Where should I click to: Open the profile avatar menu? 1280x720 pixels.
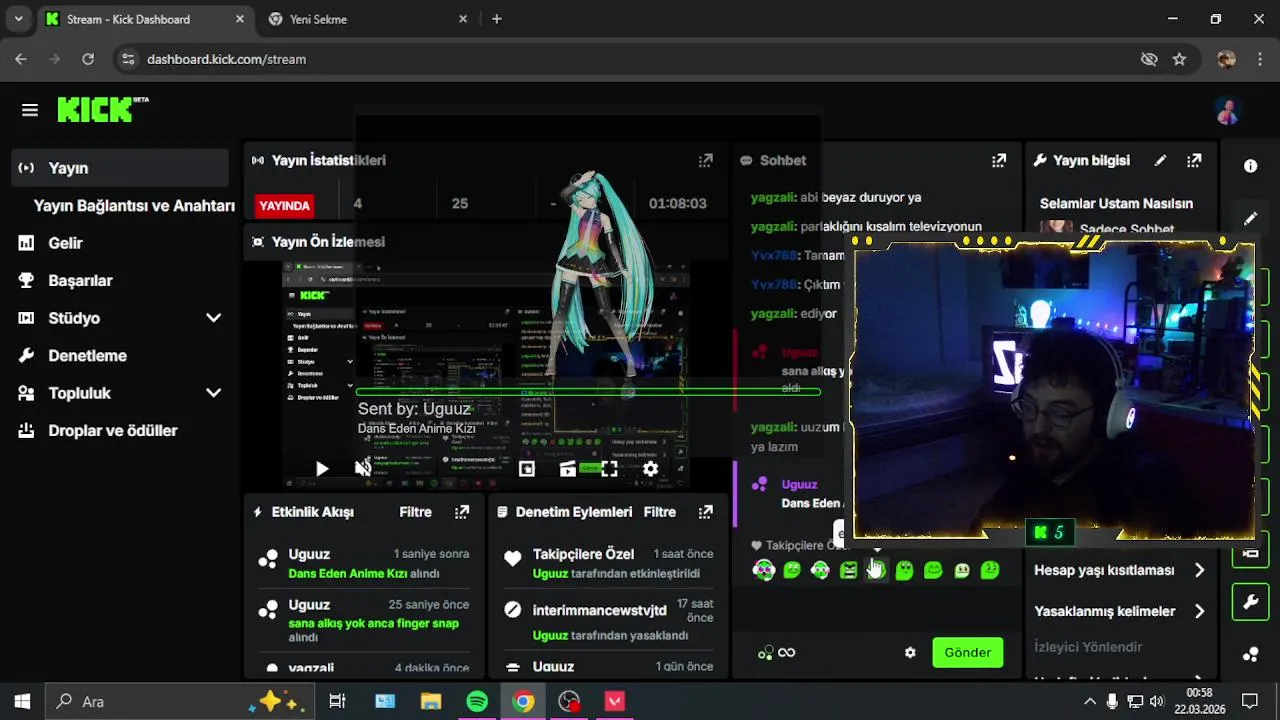1227,111
